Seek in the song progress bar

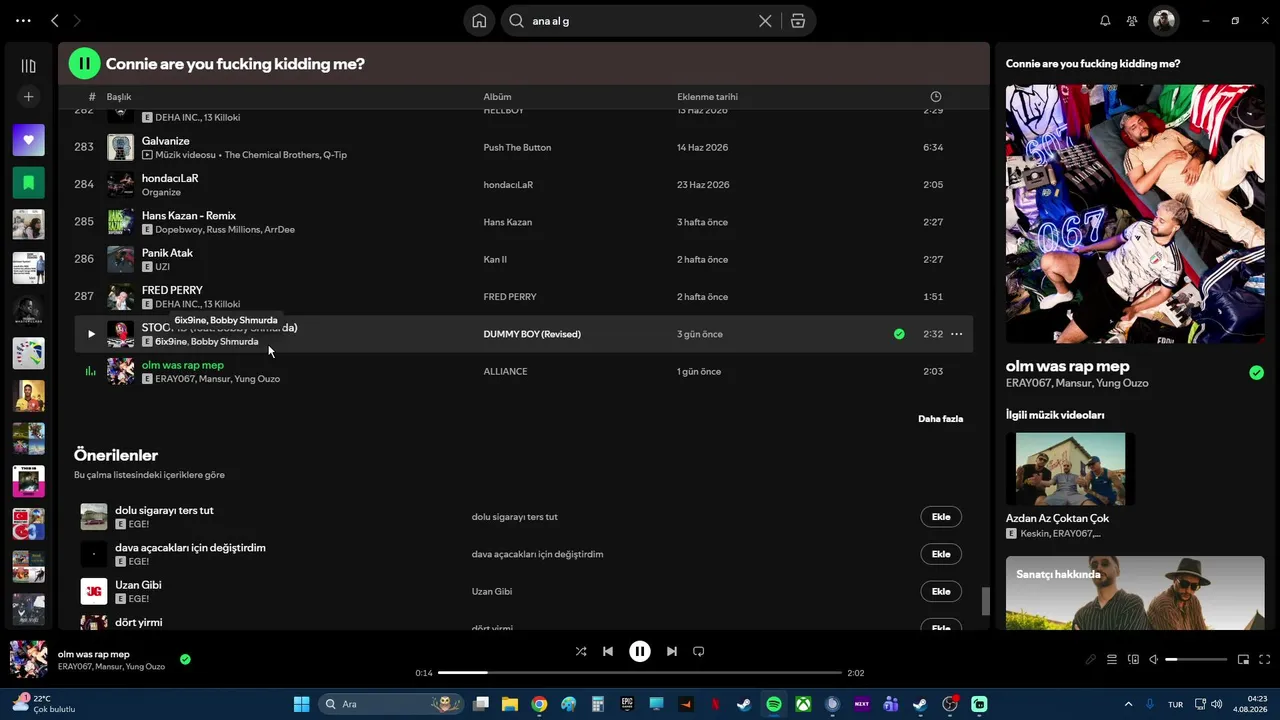[x=640, y=673]
